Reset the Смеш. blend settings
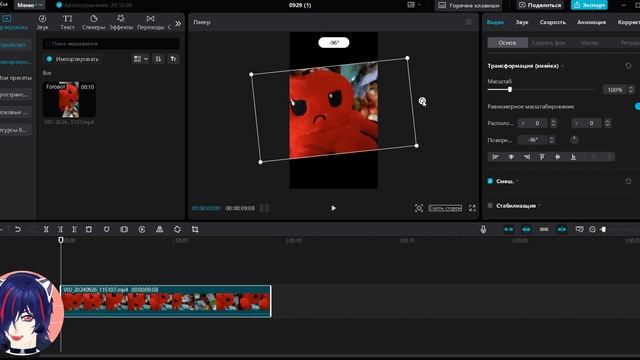The image size is (640, 360). pyautogui.click(x=628, y=181)
